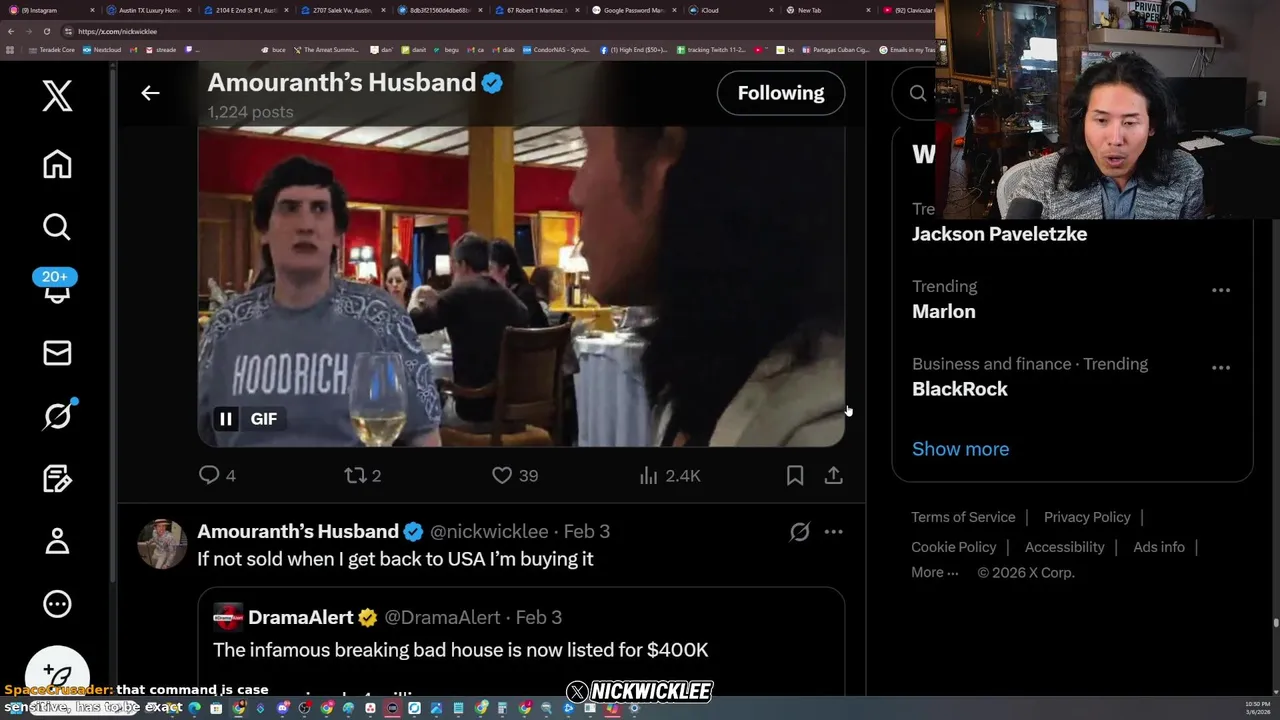The height and width of the screenshot is (720, 1280).
Task: Open Accessibility footer link
Action: [x=1064, y=547]
